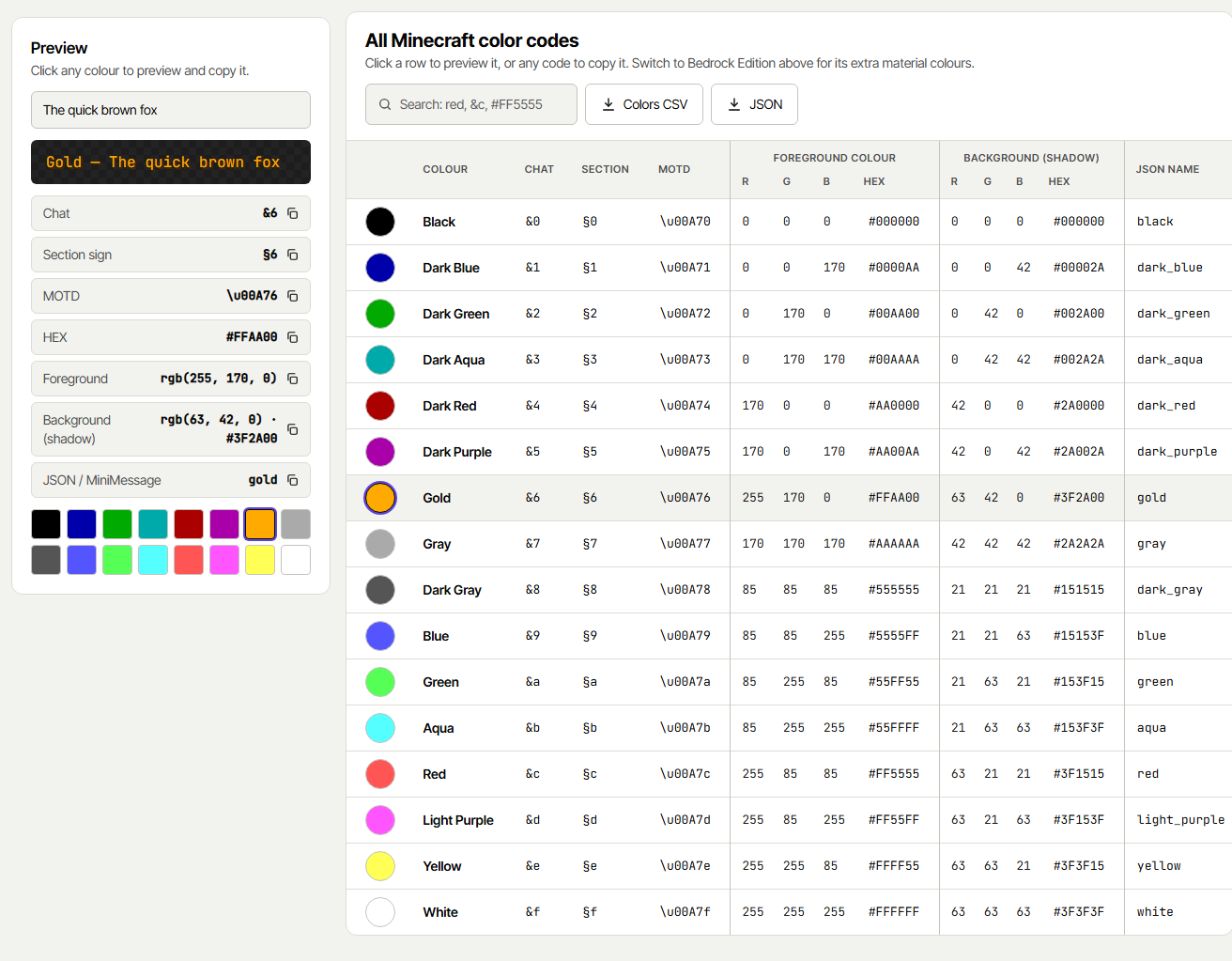
Task: Edit the preview text field
Action: [171, 110]
